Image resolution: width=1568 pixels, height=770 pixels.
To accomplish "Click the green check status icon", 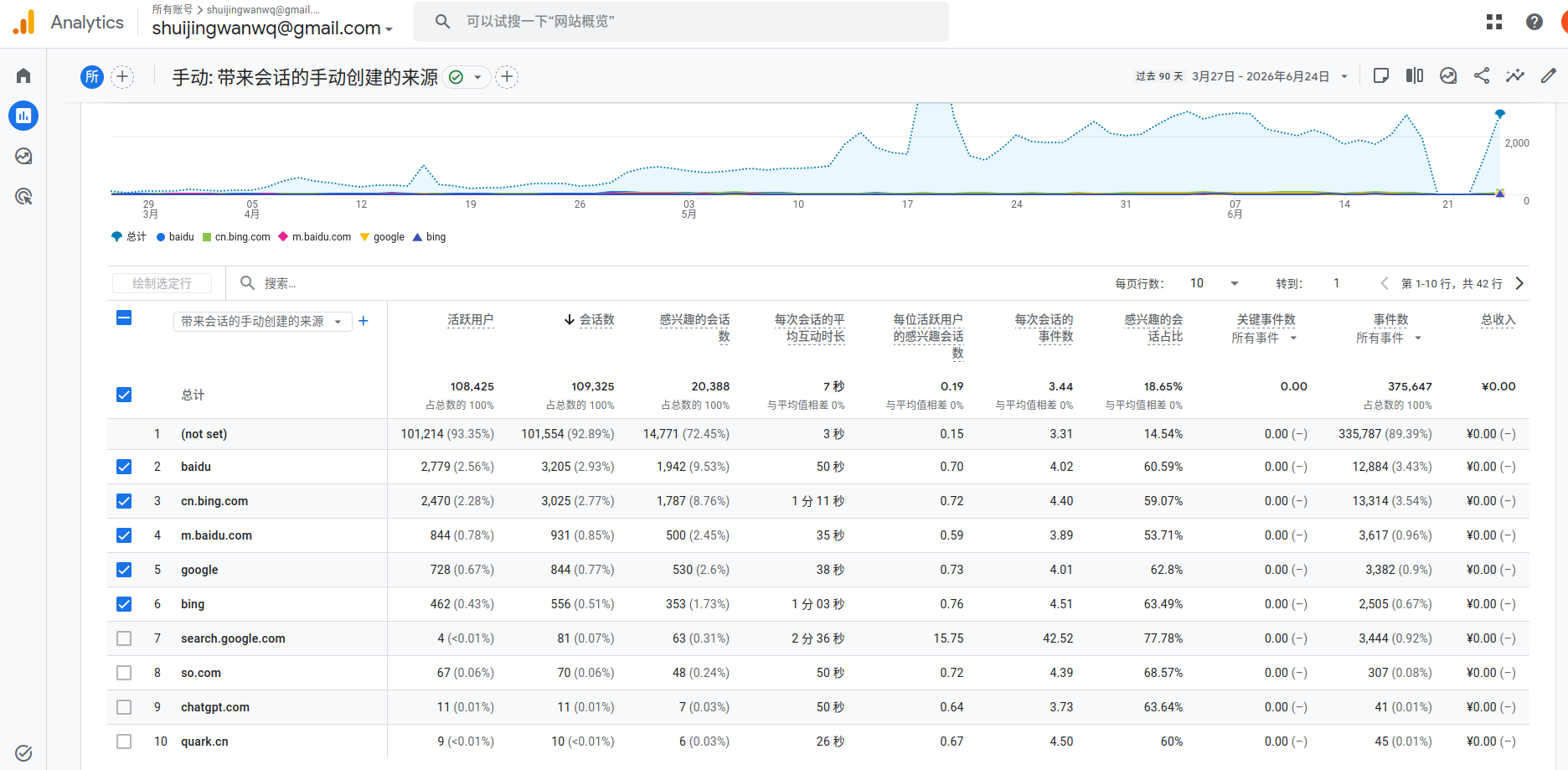I will [456, 77].
